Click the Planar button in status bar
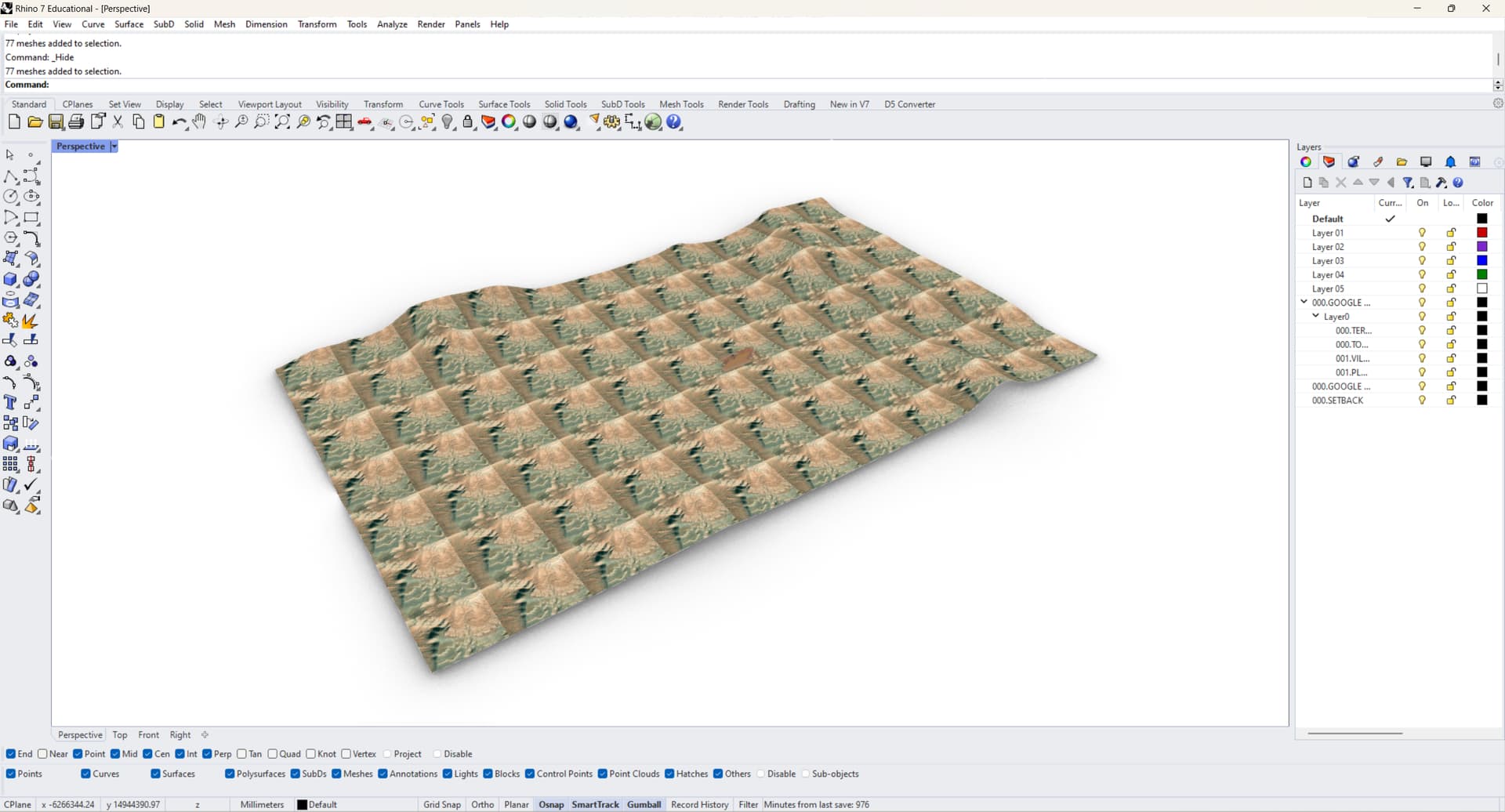The width and height of the screenshot is (1505, 812). click(517, 805)
